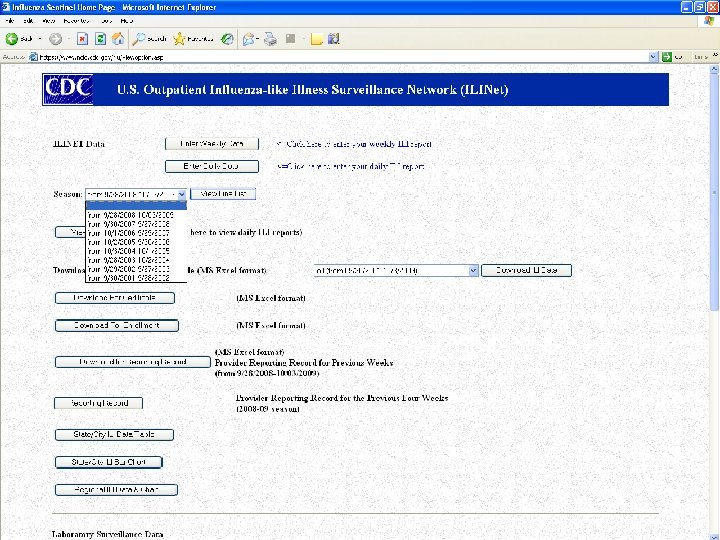720x540 pixels.
Task: Open the Help menu
Action: pos(127,21)
